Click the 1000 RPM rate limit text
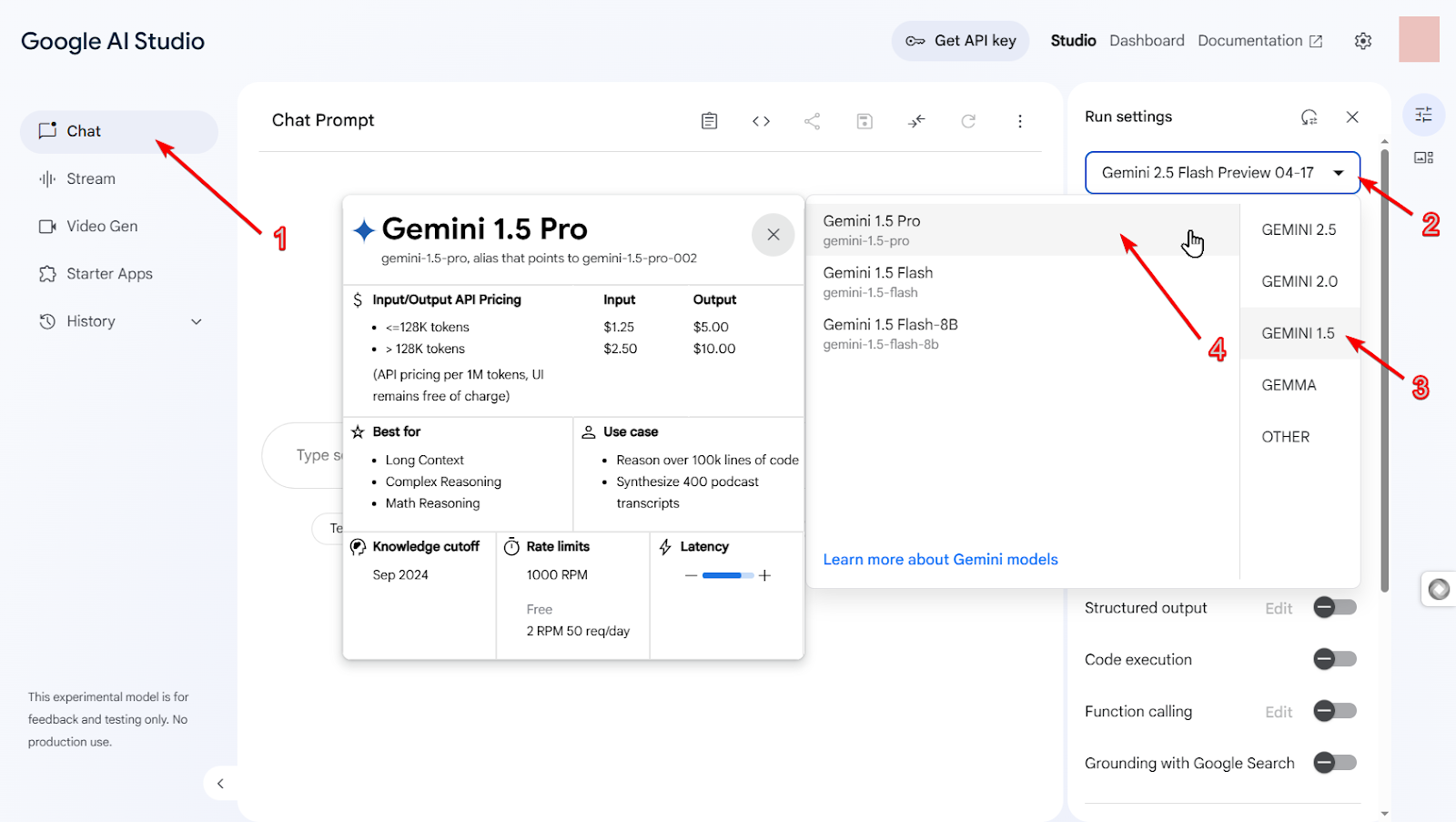This screenshot has height=822, width=1456. click(x=557, y=574)
